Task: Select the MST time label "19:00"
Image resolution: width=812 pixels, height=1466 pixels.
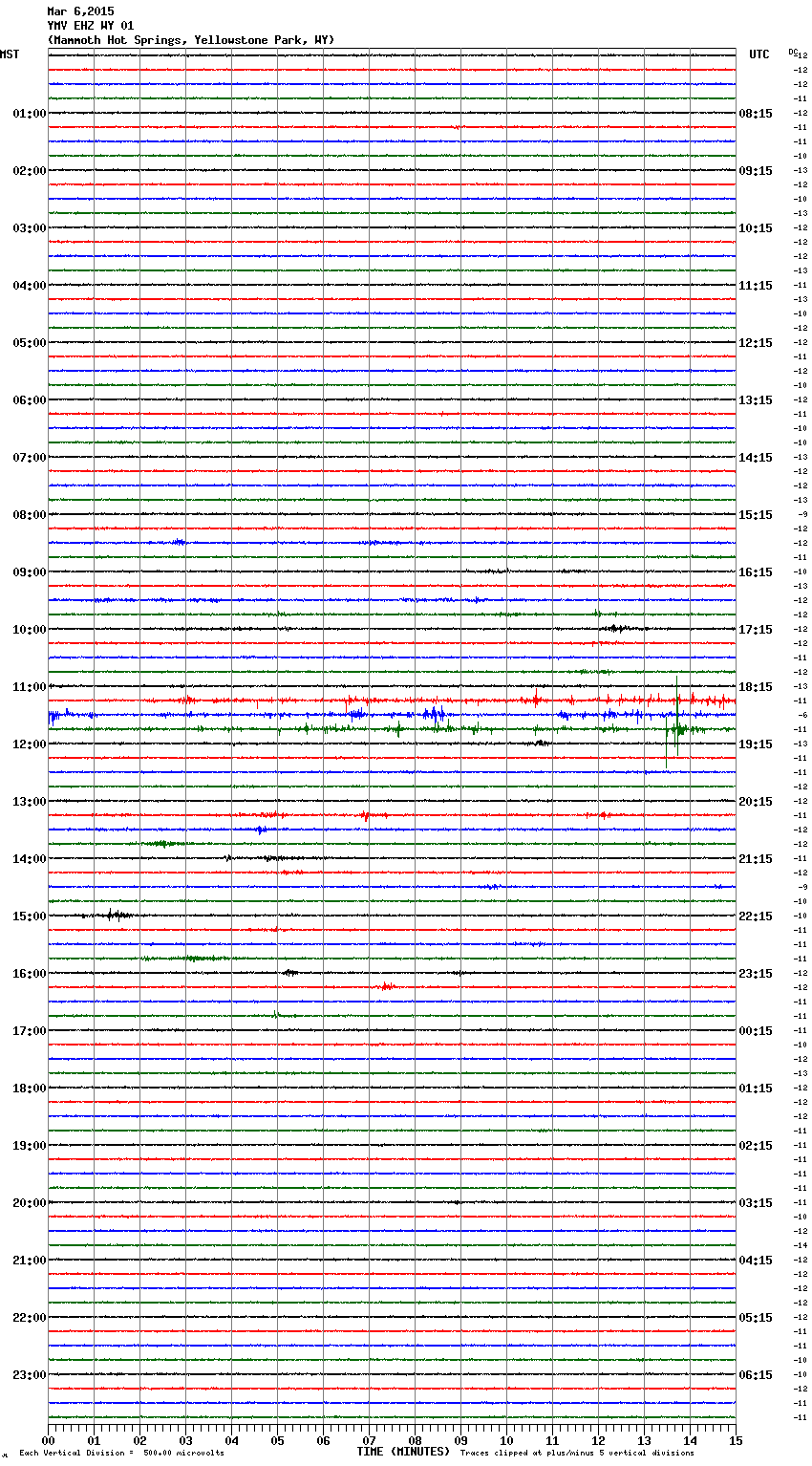Action: pos(30,1146)
